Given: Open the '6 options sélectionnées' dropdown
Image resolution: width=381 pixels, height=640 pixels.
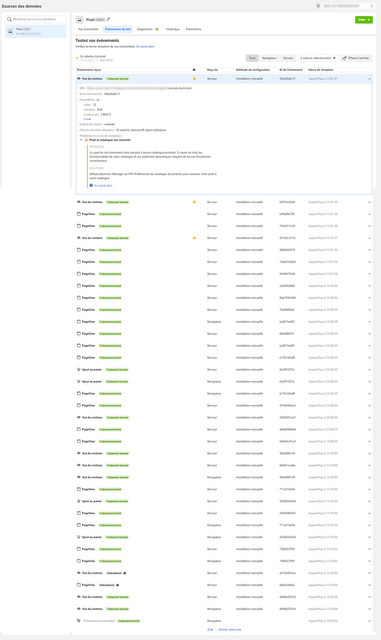Looking at the screenshot, I should pos(318,58).
